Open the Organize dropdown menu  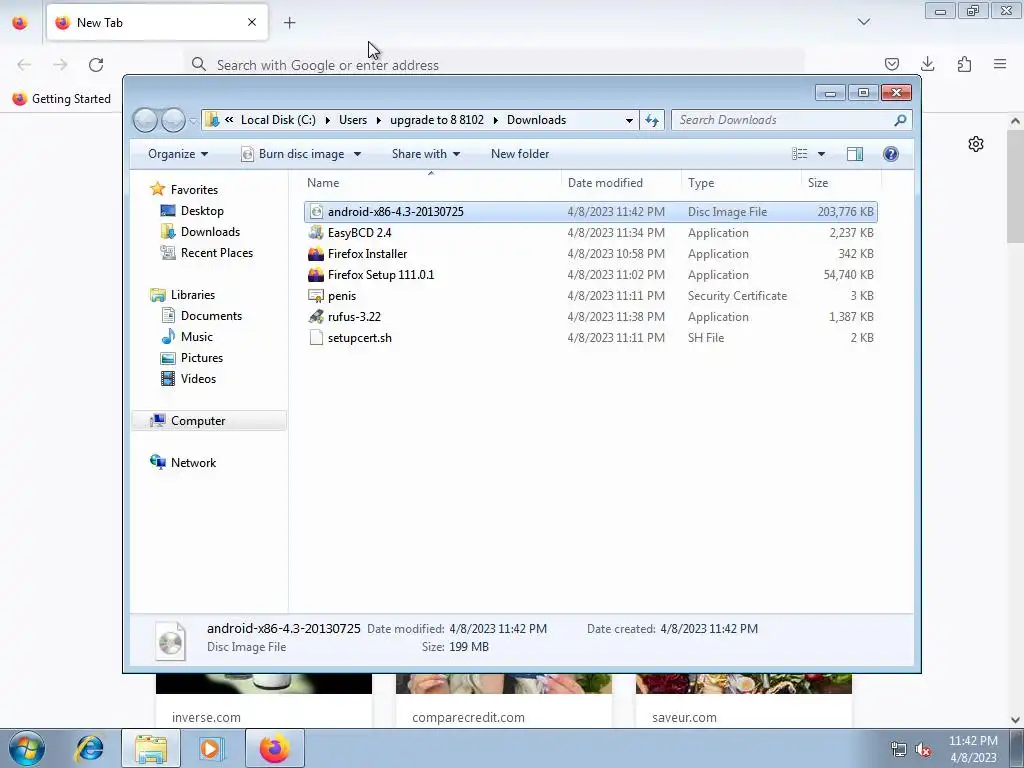[178, 153]
